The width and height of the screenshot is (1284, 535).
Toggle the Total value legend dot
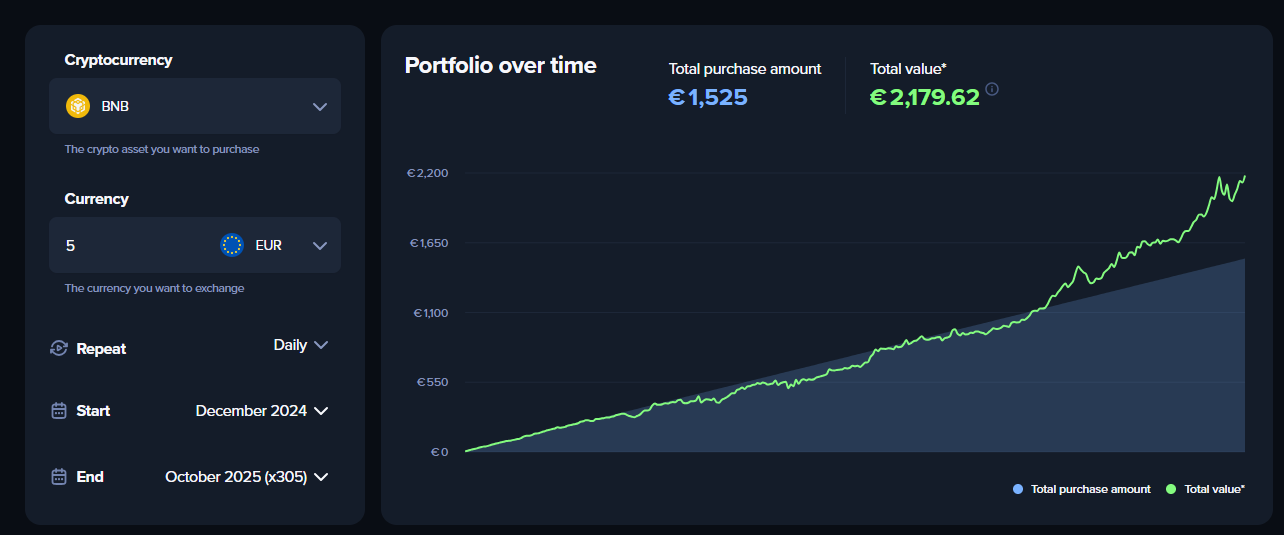coord(1171,489)
